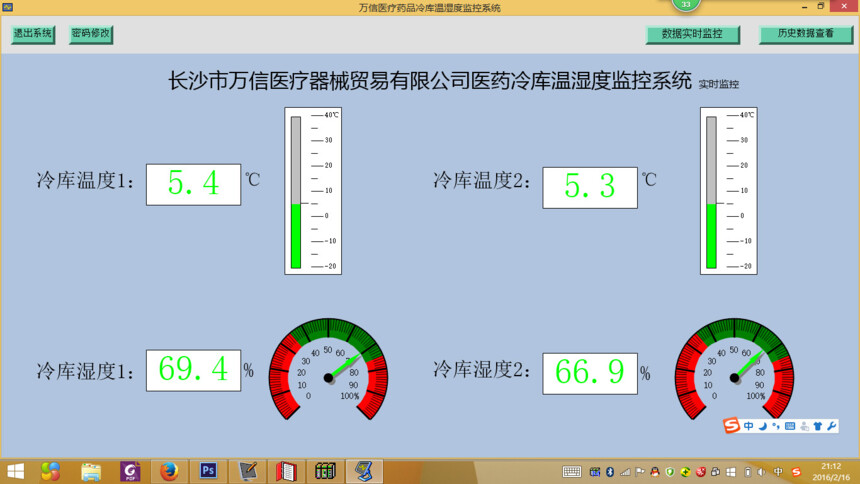Screen dimensions: 860x484
Task: Toggle the moon half-width icon on Sogou toolbar
Action: coord(763,426)
